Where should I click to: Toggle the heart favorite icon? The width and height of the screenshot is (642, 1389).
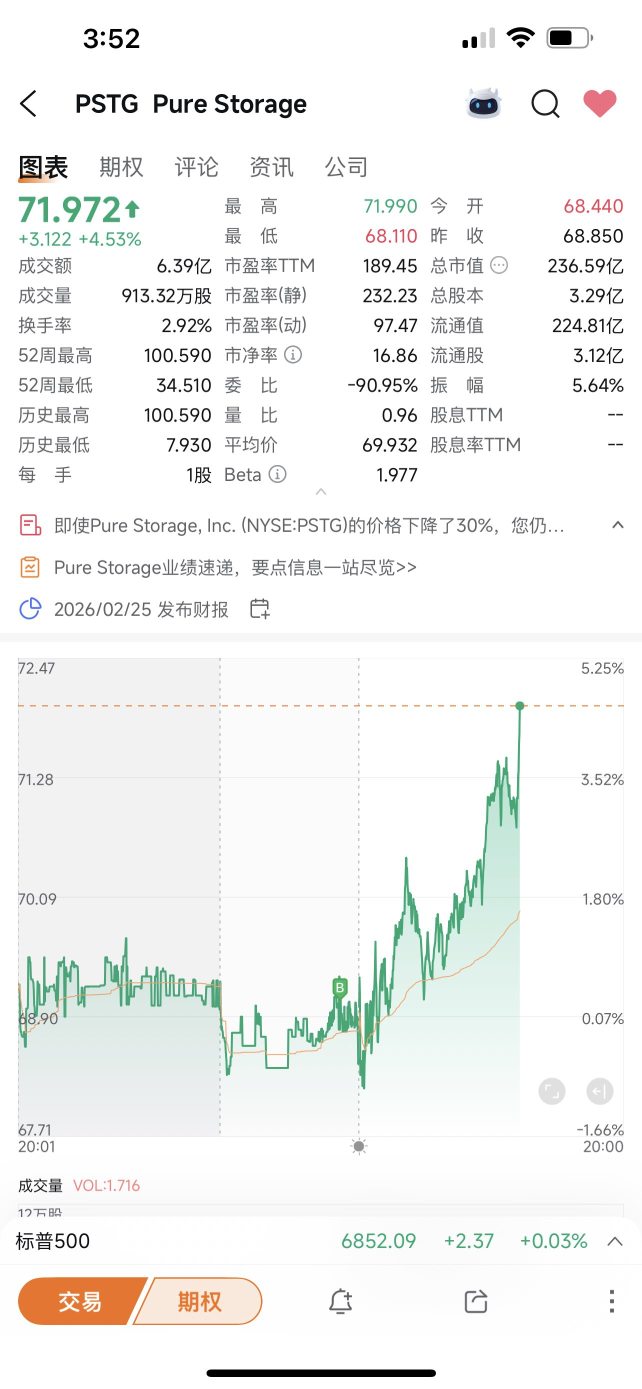point(600,103)
